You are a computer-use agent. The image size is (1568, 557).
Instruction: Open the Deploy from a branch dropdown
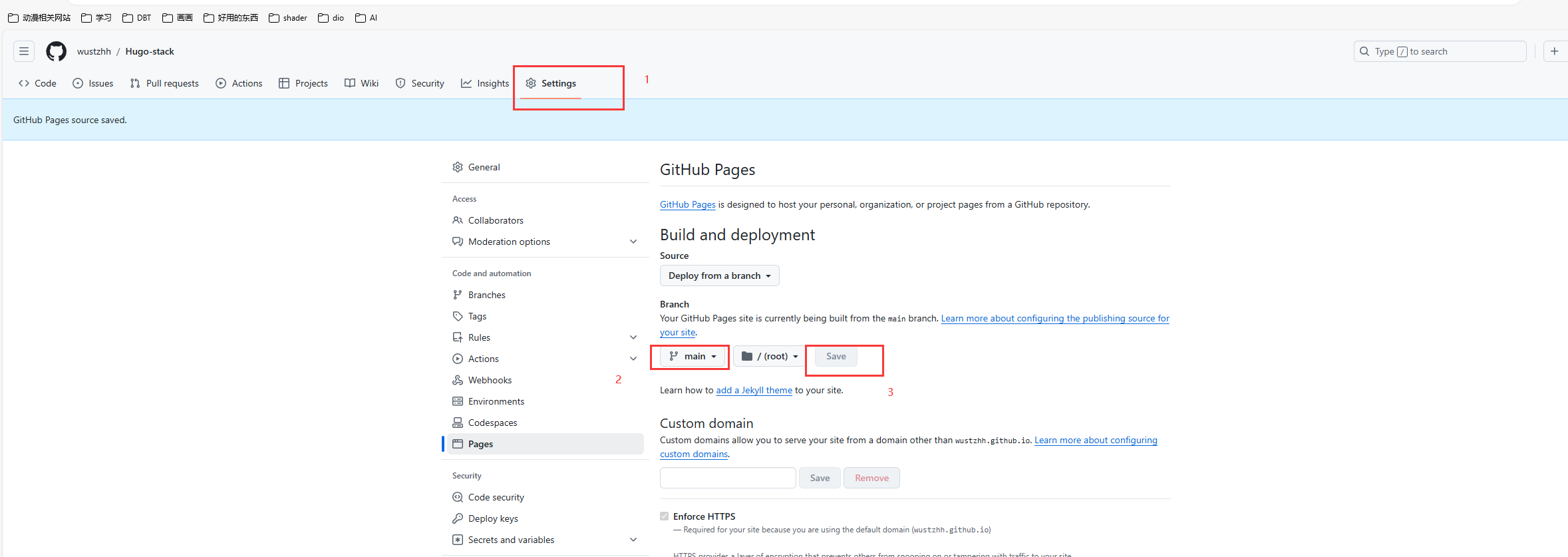719,276
